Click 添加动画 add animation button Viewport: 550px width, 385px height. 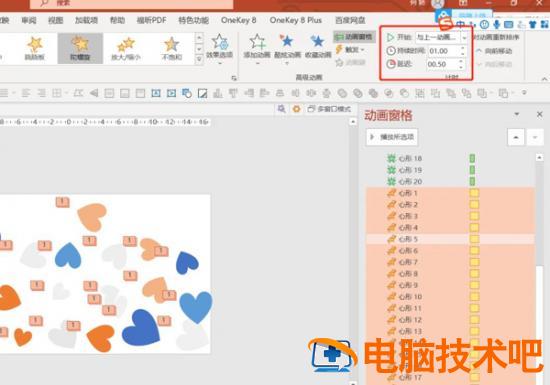(x=257, y=49)
